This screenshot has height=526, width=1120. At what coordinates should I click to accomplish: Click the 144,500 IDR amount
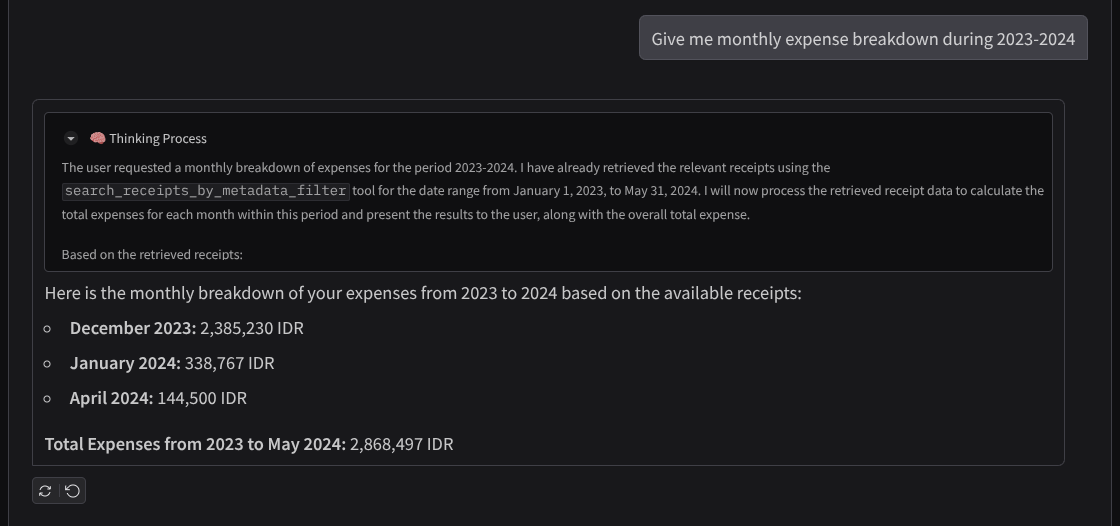[x=202, y=398]
